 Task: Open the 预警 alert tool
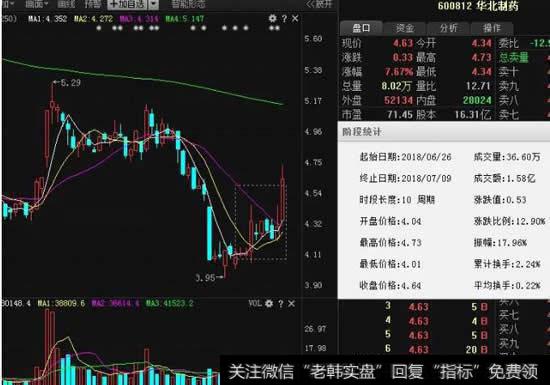(x=93, y=4)
